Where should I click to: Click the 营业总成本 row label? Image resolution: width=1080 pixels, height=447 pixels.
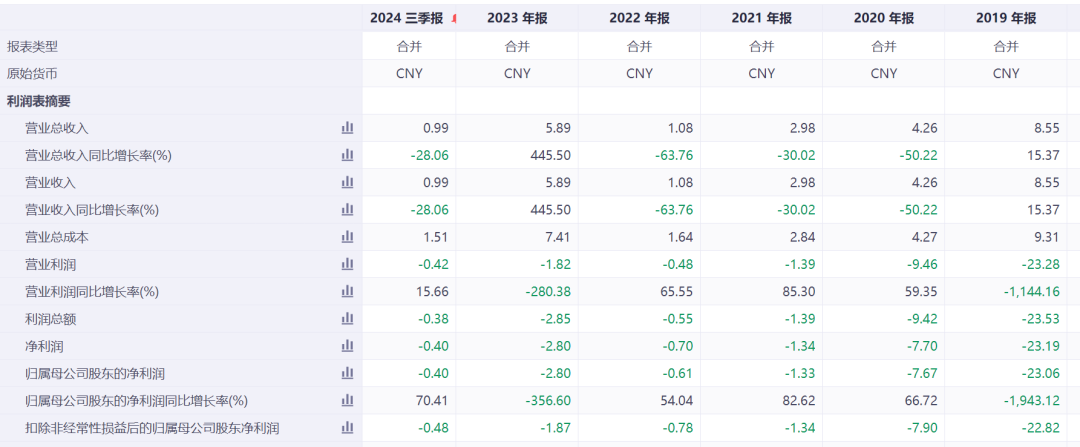[57, 237]
